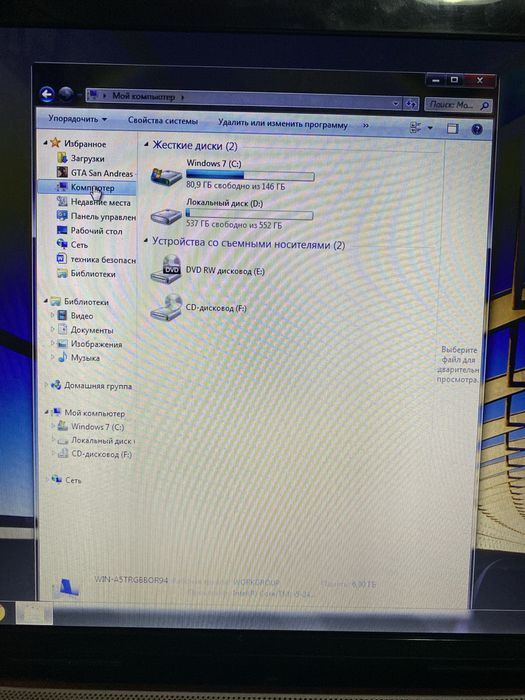The height and width of the screenshot is (700, 525).
Task: Click Мой компьютер breadcrumb
Action: click(x=143, y=96)
